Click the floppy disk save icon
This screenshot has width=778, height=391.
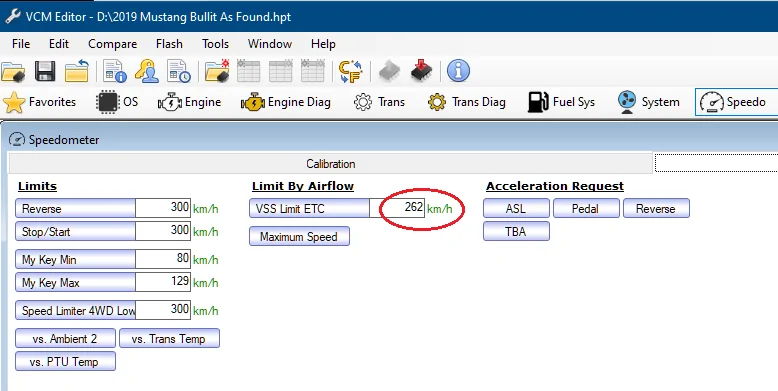click(x=45, y=71)
